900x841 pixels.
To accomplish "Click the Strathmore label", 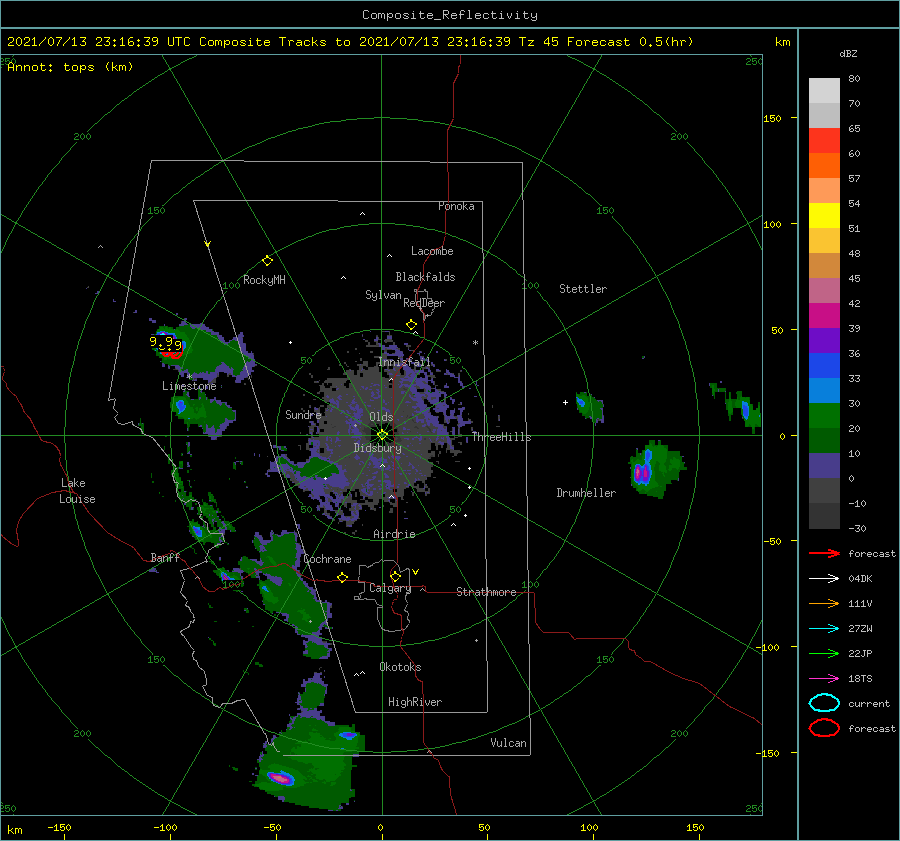I will point(486,592).
